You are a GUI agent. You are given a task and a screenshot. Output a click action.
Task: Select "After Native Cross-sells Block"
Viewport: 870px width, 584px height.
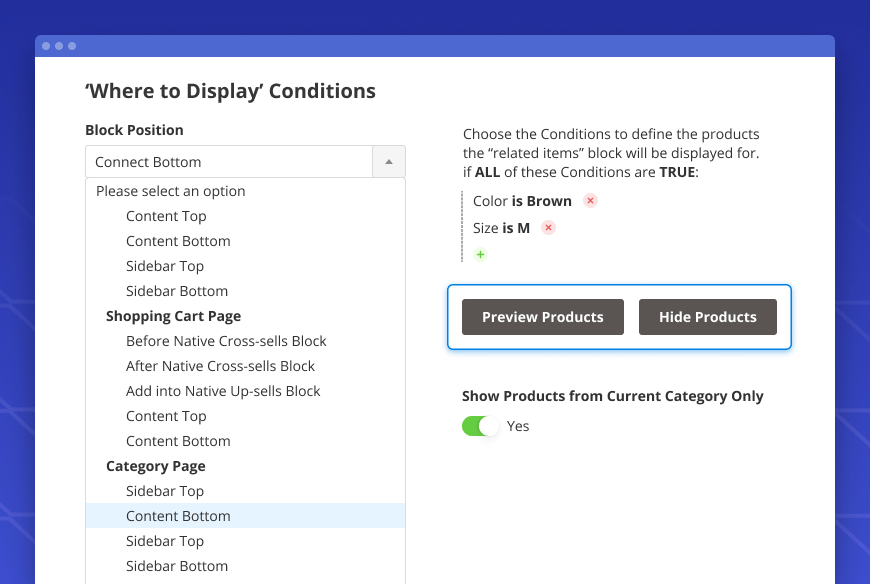[x=220, y=365]
